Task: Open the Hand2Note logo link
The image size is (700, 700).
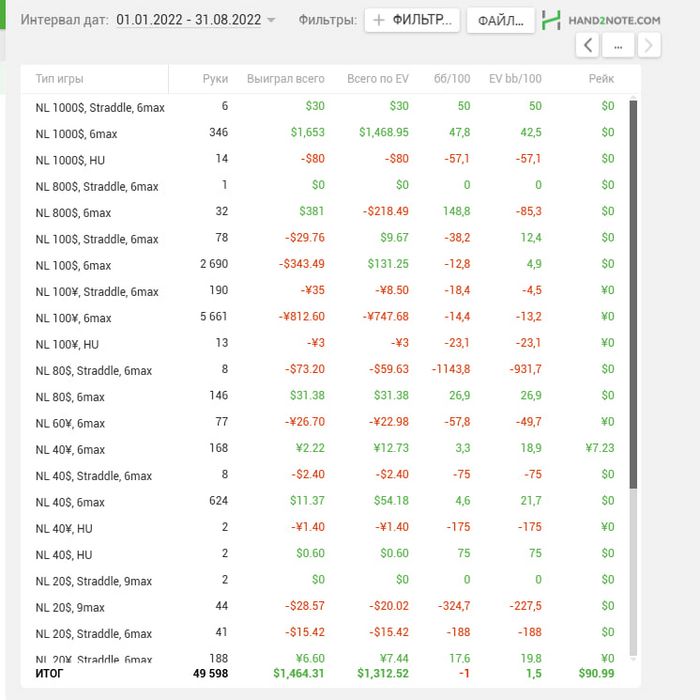Action: 601,21
